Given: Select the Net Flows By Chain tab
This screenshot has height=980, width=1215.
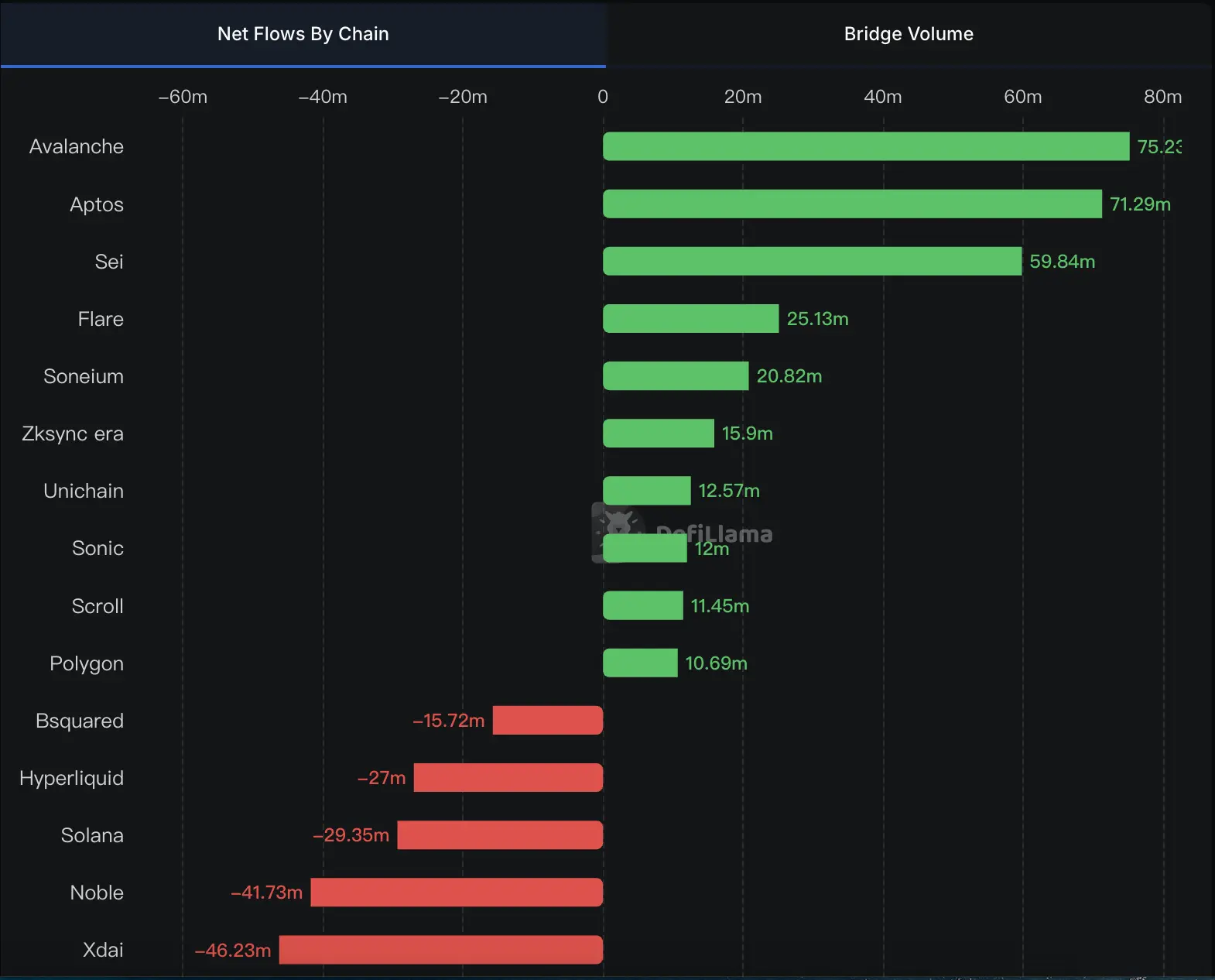Looking at the screenshot, I should [303, 34].
